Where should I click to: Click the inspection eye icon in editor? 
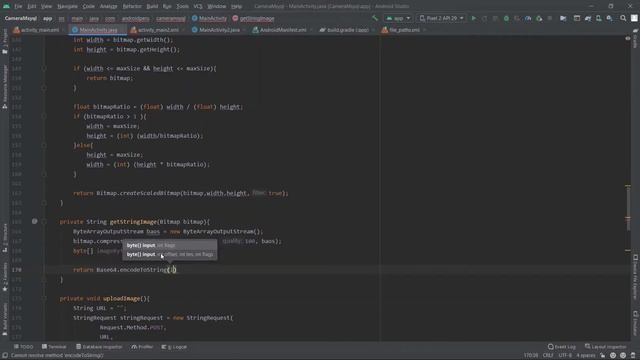(x=628, y=38)
